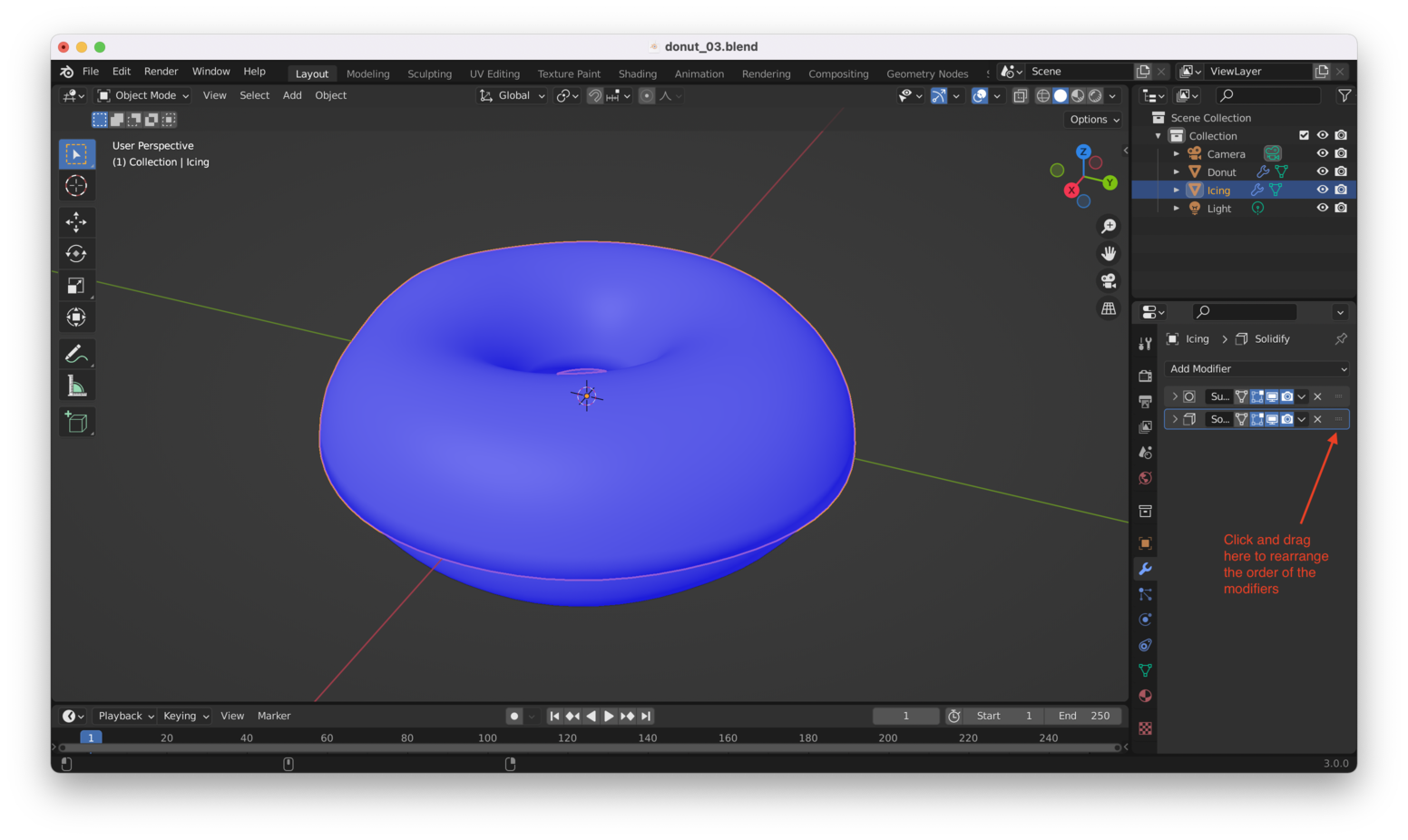This screenshot has height=840, width=1408.
Task: Disable the Icing object in renders
Action: pos(1342,189)
